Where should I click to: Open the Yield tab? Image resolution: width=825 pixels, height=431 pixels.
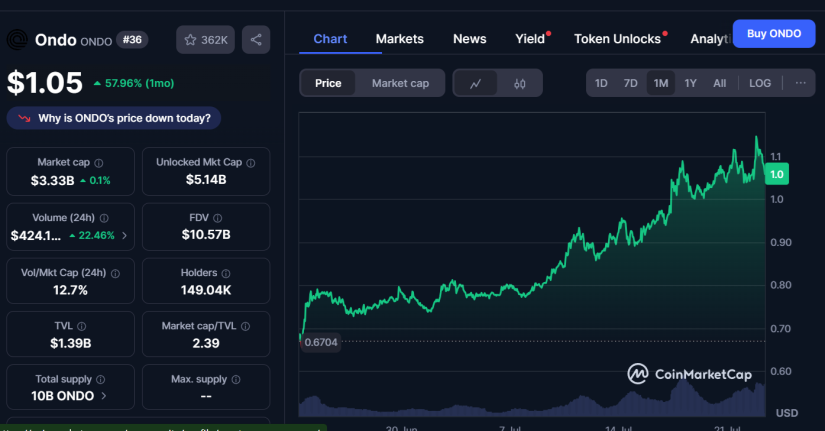coord(530,39)
